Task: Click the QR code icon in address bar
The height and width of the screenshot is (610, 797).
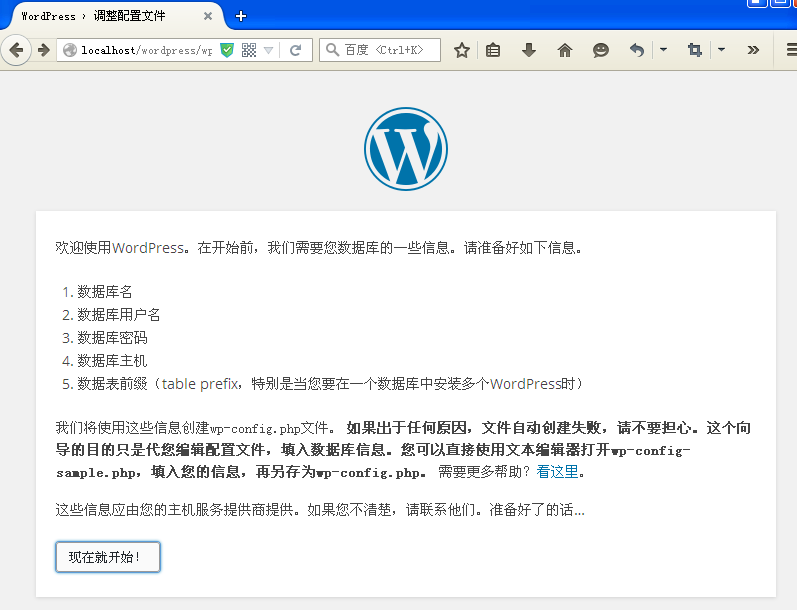Action: (x=249, y=50)
